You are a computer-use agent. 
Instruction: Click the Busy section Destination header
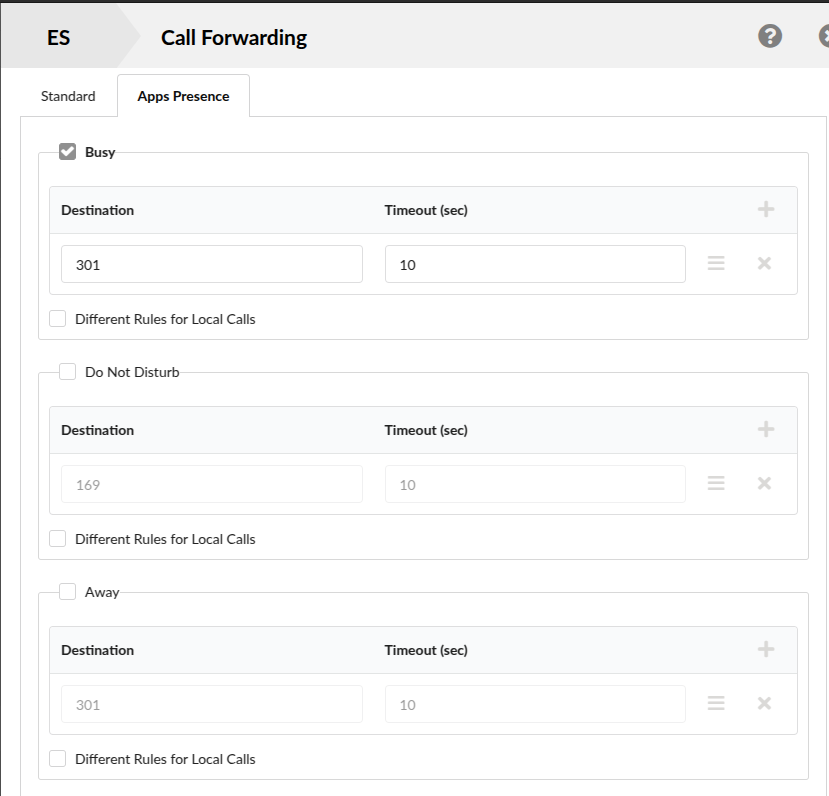(97, 210)
